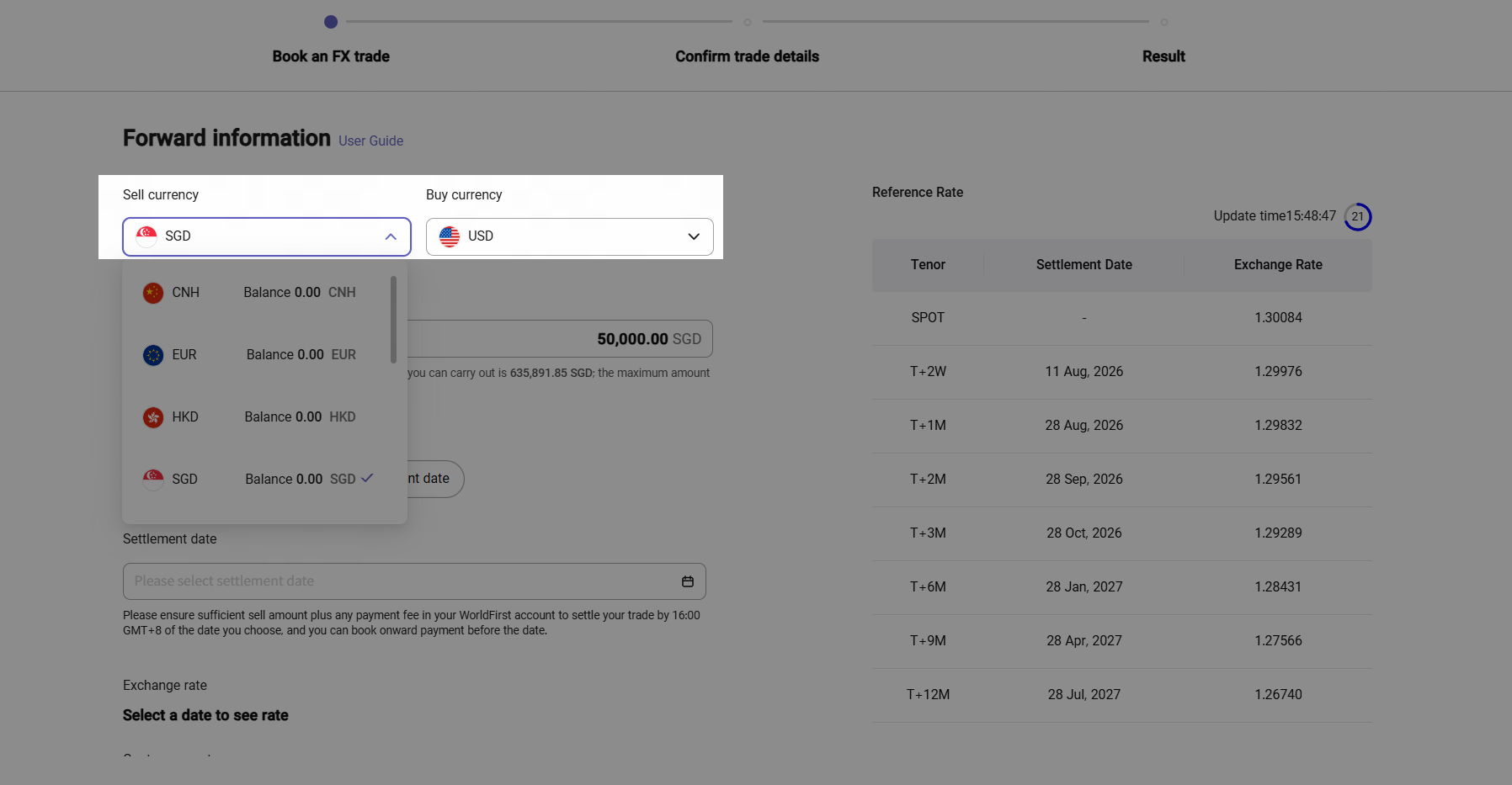
Task: Click the T+2W tenor cell
Action: 928,372
